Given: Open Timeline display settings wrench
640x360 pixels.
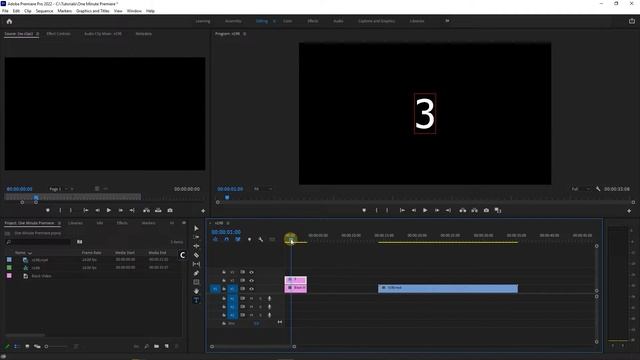Looking at the screenshot, I should (261, 239).
